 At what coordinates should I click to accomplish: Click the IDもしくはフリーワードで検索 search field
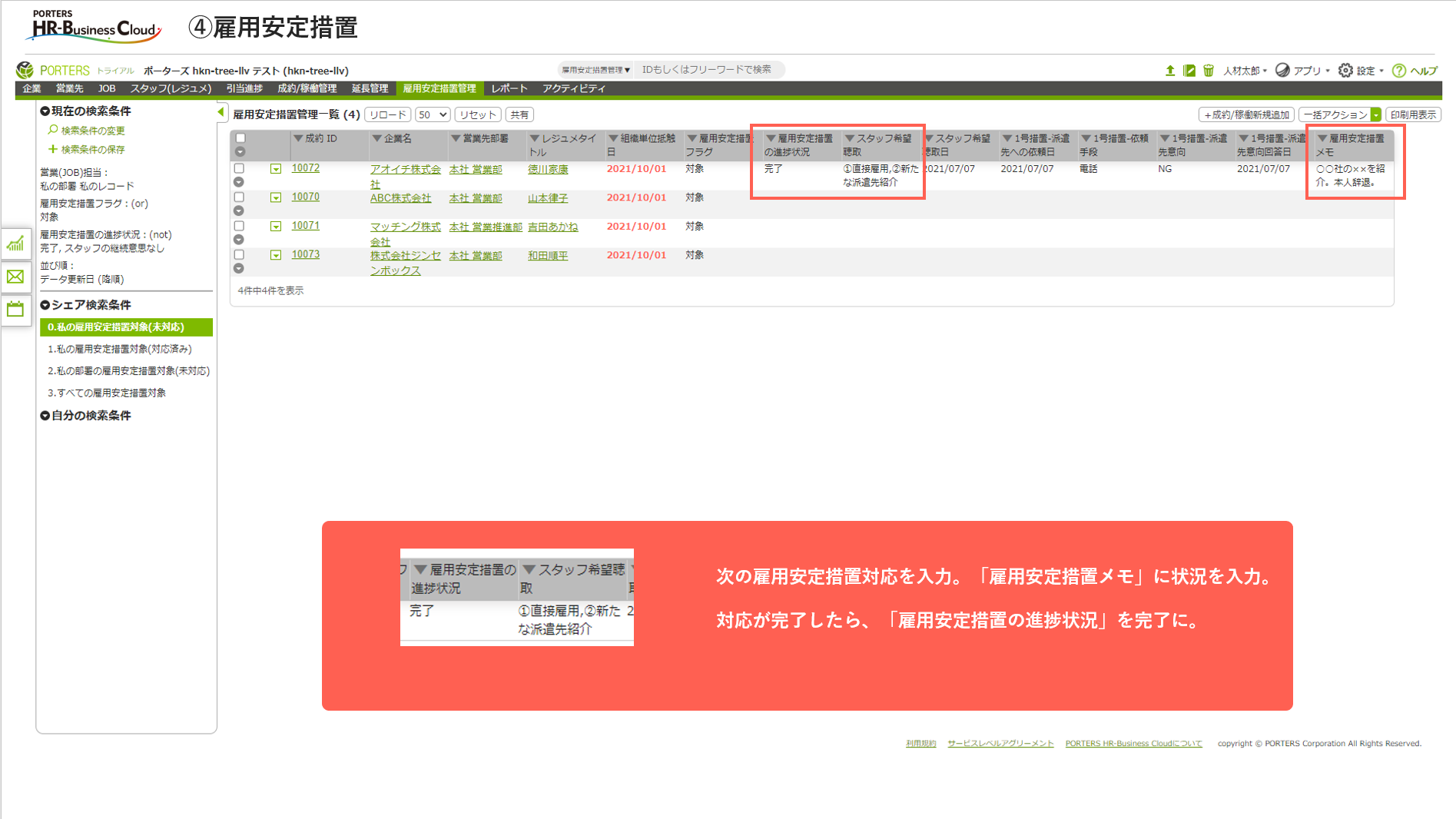(x=711, y=70)
